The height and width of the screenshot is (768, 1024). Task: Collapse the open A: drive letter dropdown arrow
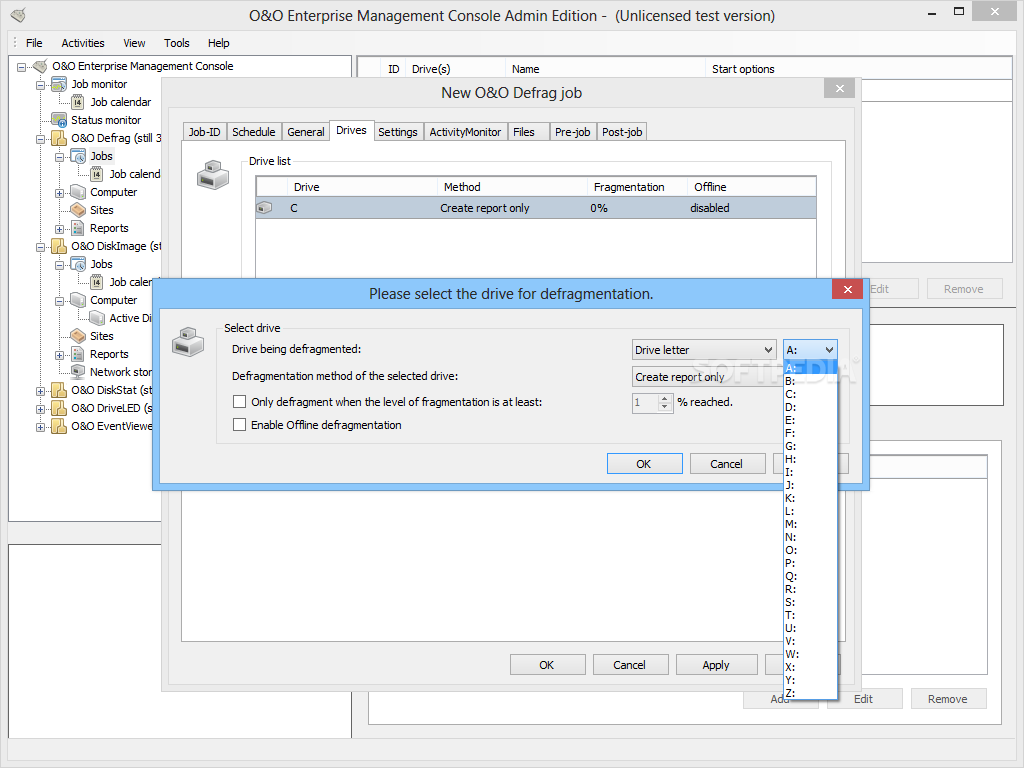(829, 350)
